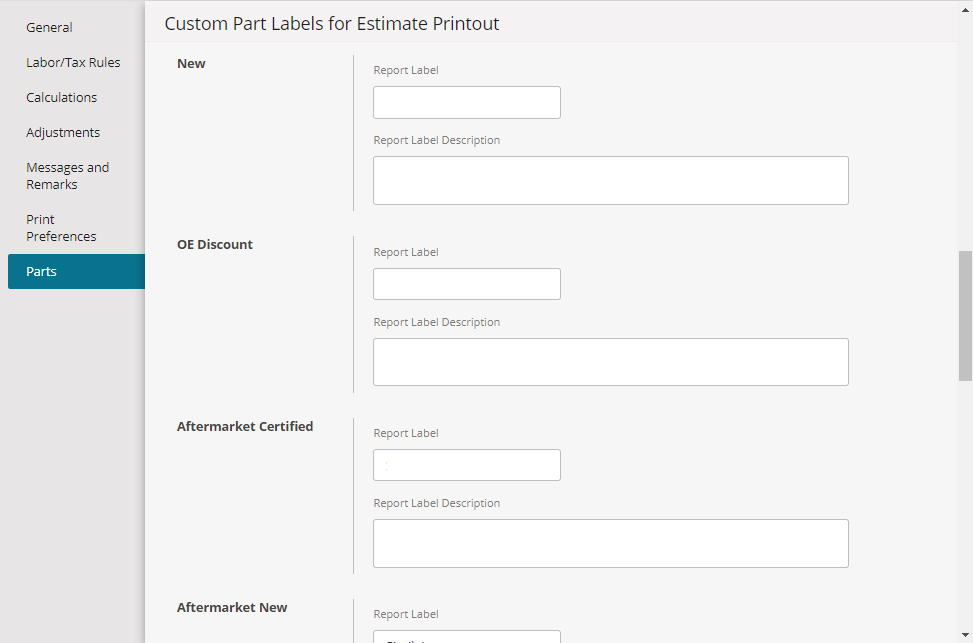Click the 'Custom Part Labels for Estimate Printout' heading

tap(332, 24)
